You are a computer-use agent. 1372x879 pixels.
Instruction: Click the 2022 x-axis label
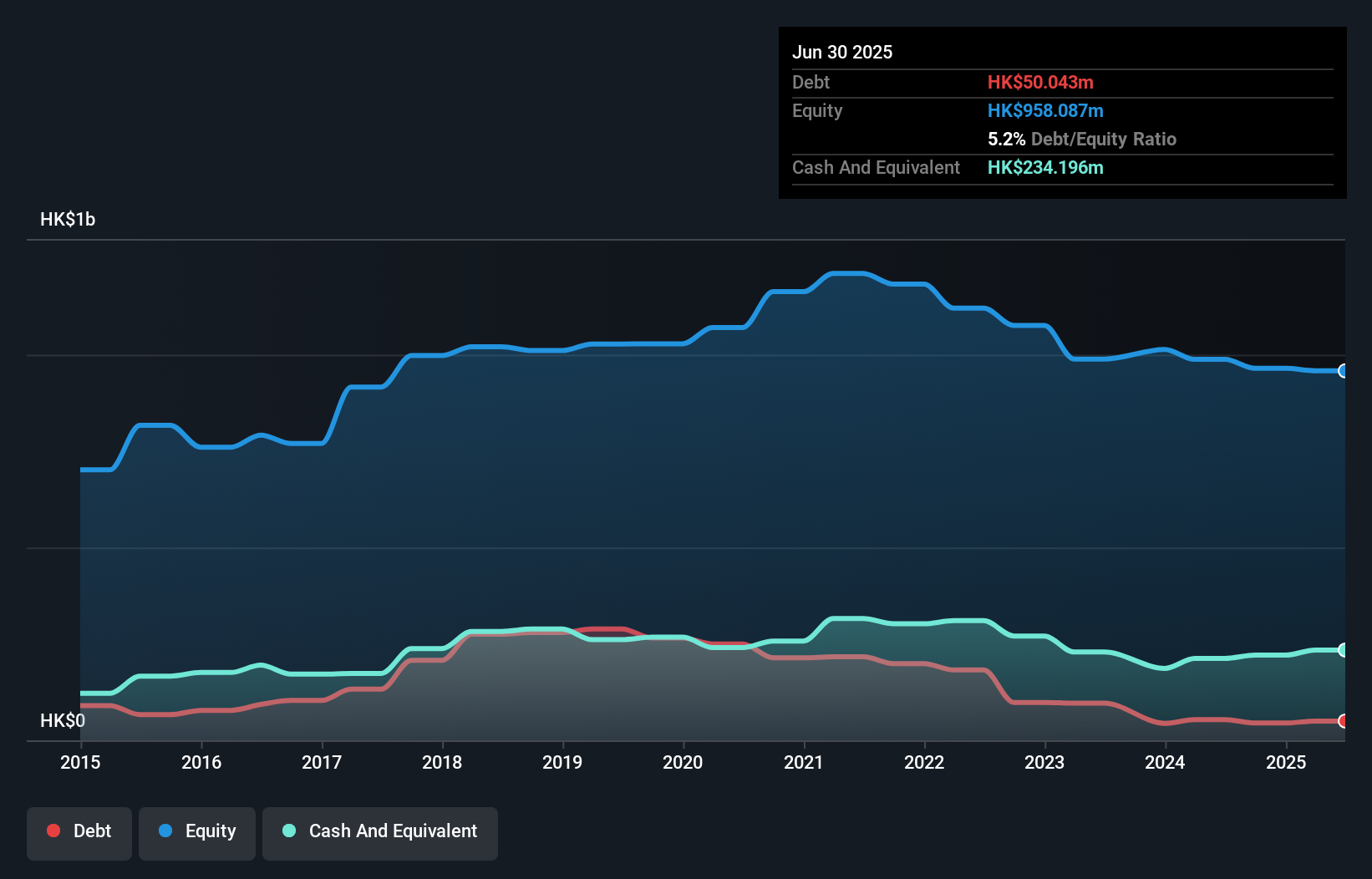click(x=924, y=762)
